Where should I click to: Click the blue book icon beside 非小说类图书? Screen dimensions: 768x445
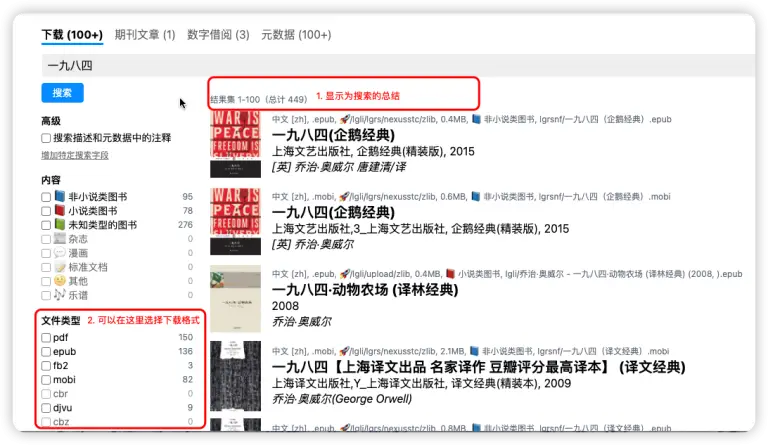60,196
